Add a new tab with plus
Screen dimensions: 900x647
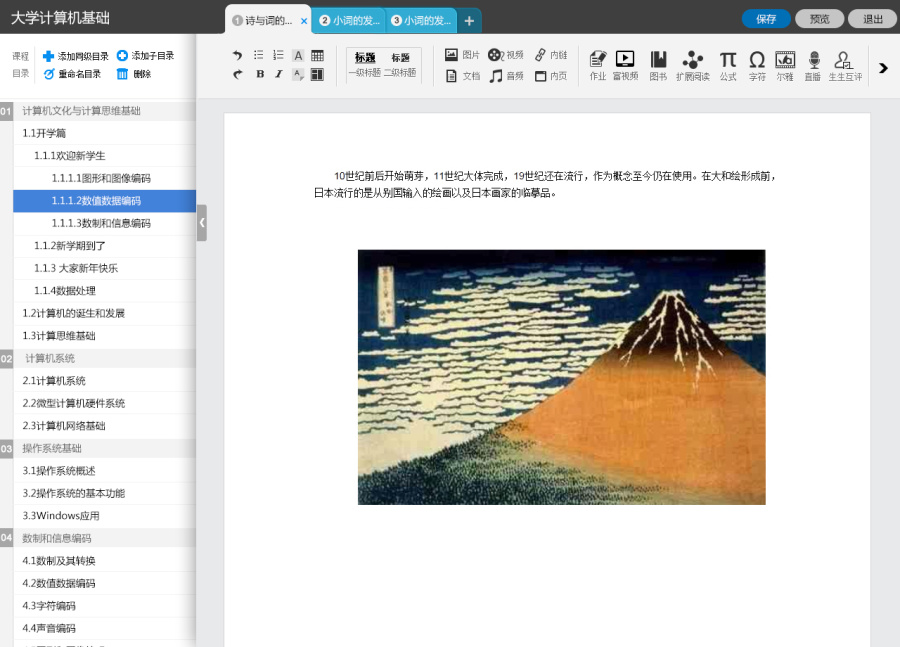pos(469,21)
